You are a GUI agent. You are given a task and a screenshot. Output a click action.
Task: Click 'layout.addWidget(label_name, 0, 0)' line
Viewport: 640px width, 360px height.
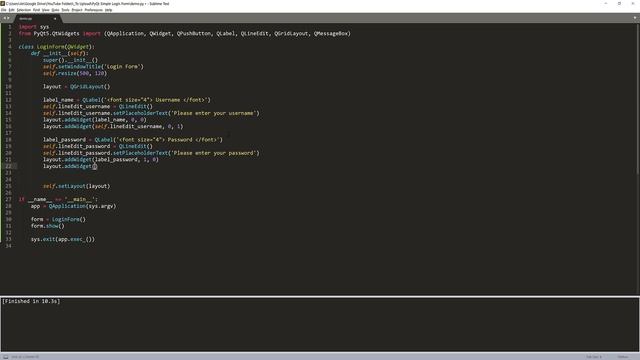tap(95, 120)
